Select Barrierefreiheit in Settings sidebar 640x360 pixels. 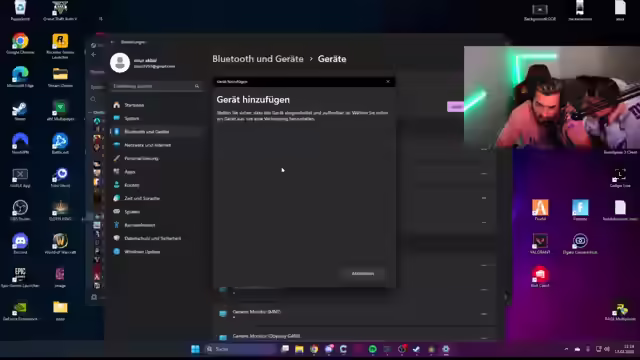point(156,225)
